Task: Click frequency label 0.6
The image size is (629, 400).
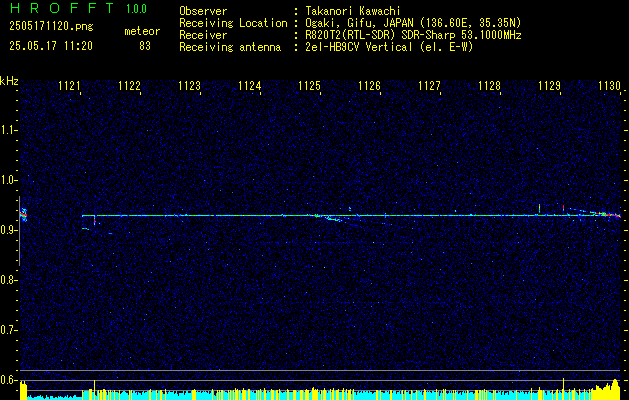Action: [8, 380]
